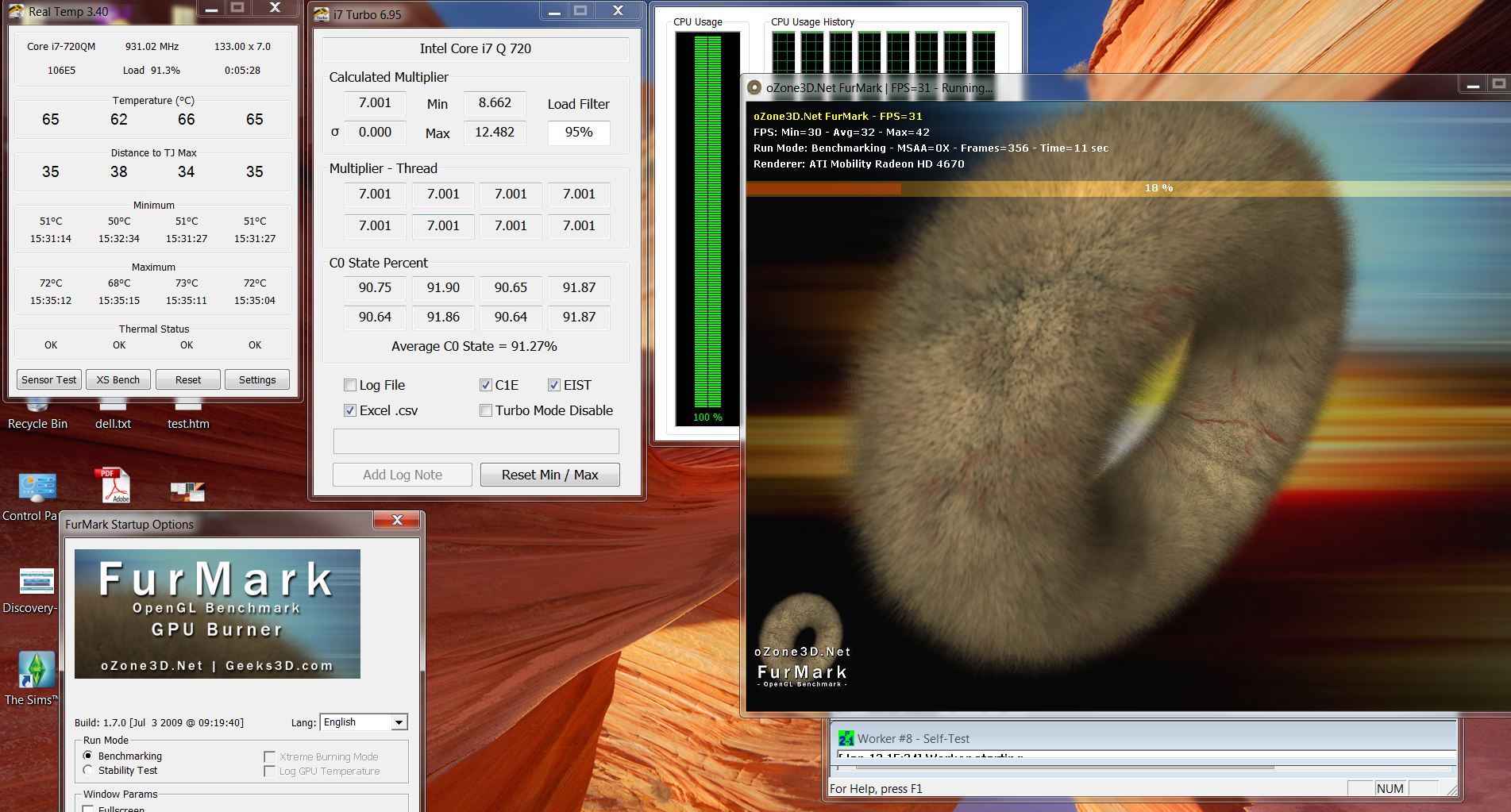
Task: Click 'For Help, press F1' status text
Action: 876,788
